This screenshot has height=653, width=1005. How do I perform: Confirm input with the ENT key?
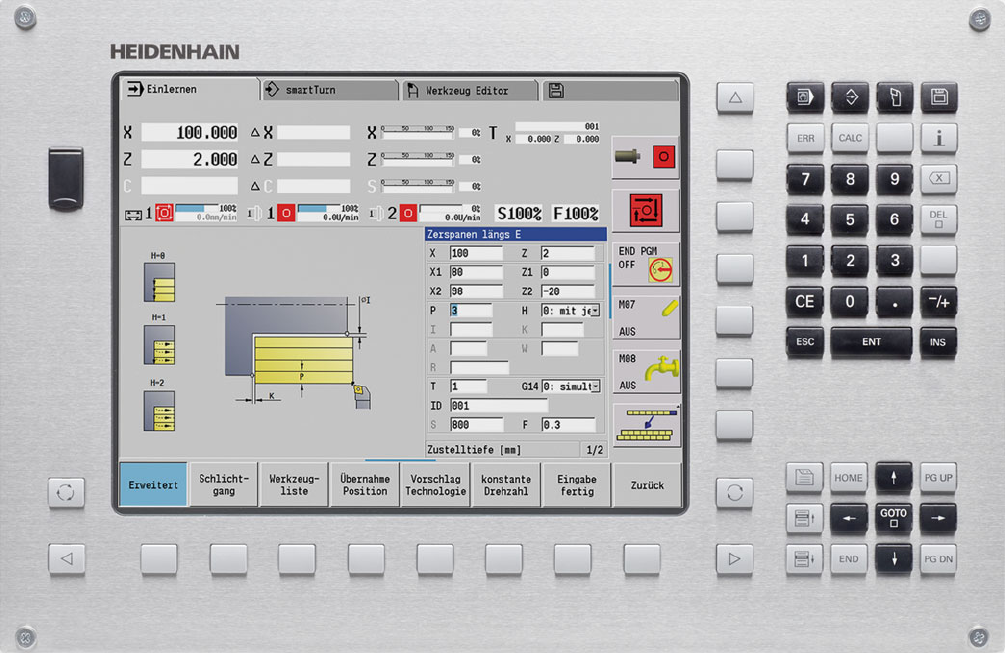[x=871, y=342]
